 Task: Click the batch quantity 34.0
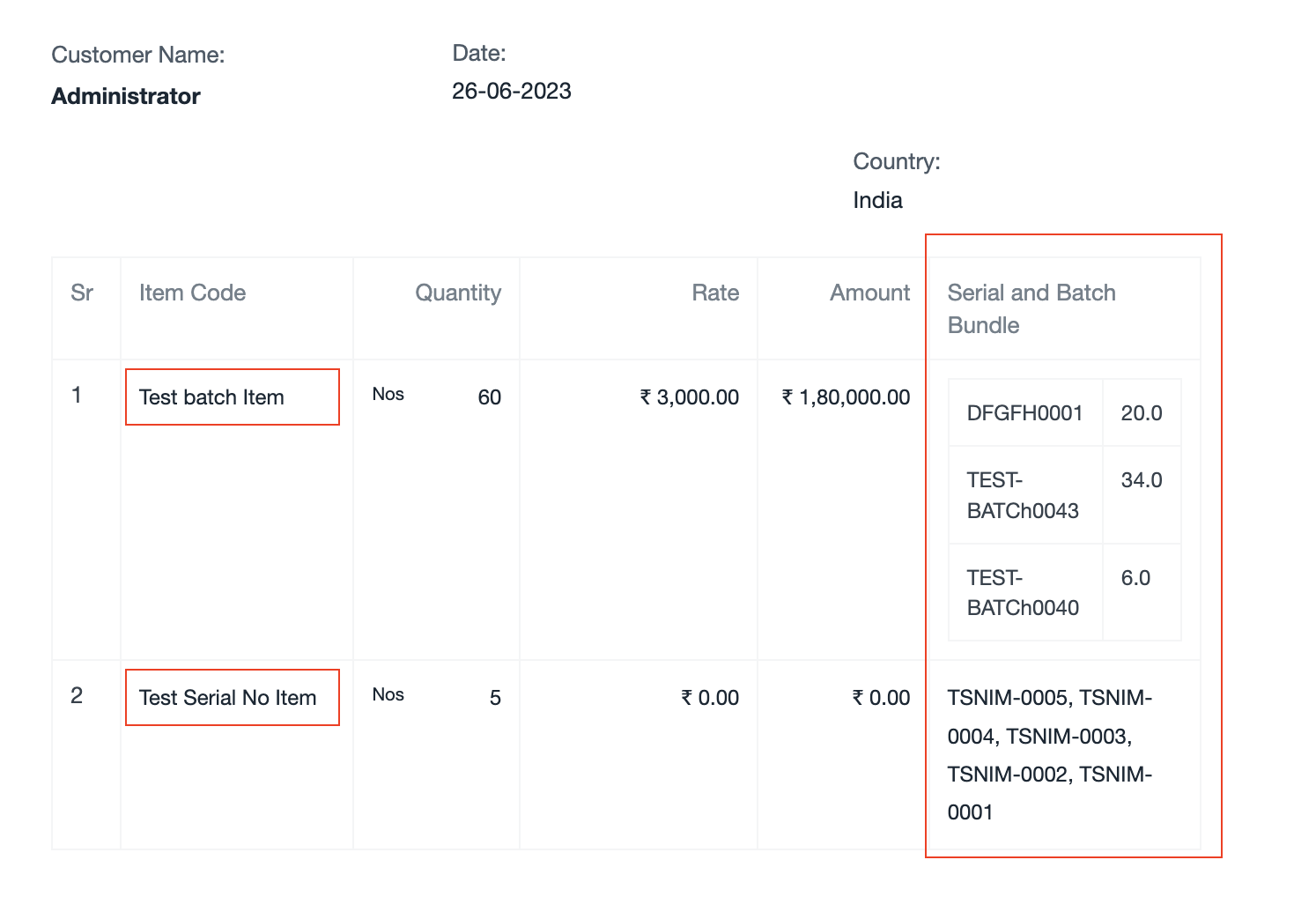pyautogui.click(x=1141, y=480)
